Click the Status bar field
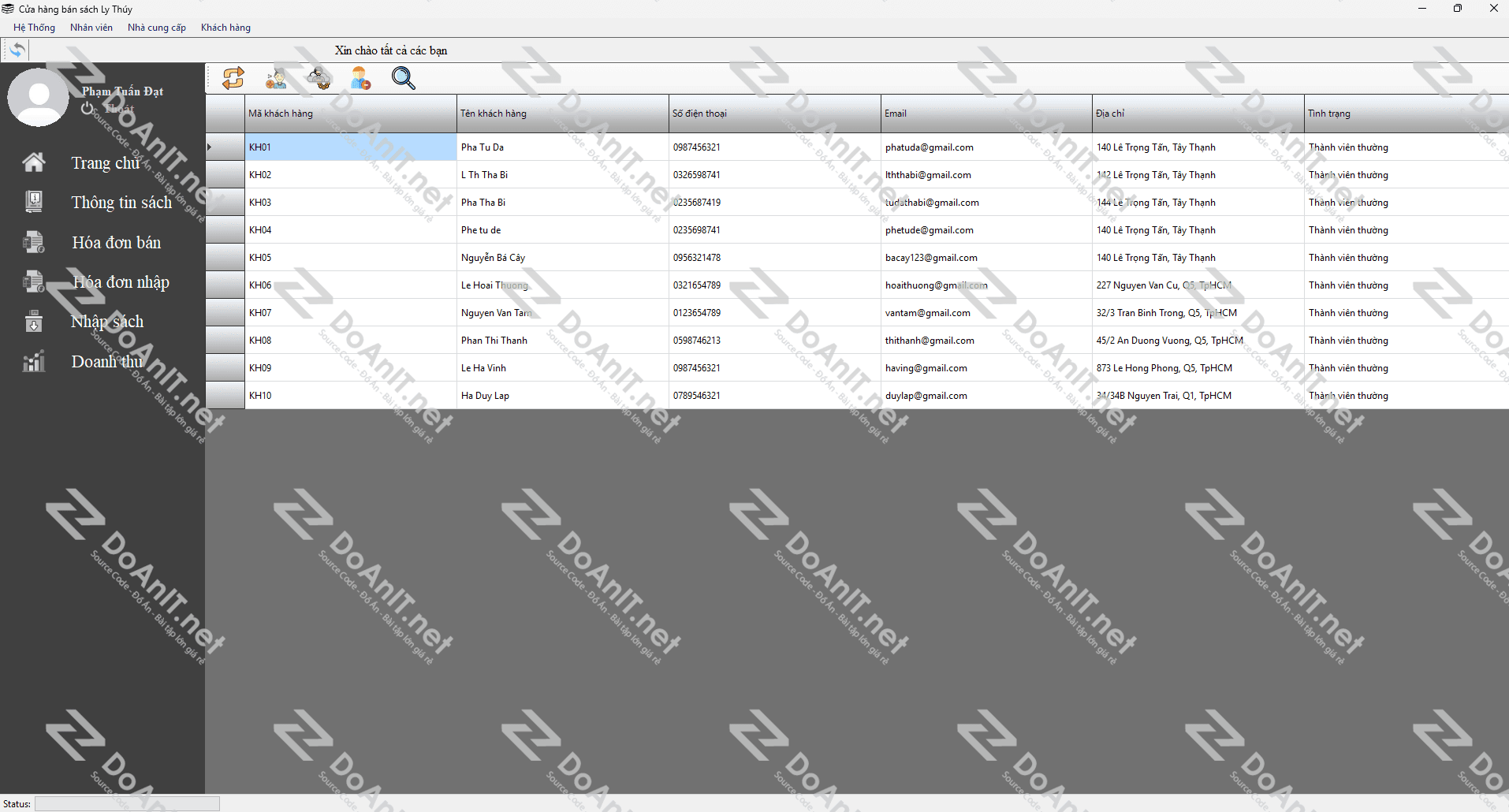Image resolution: width=1509 pixels, height=812 pixels. [x=127, y=803]
